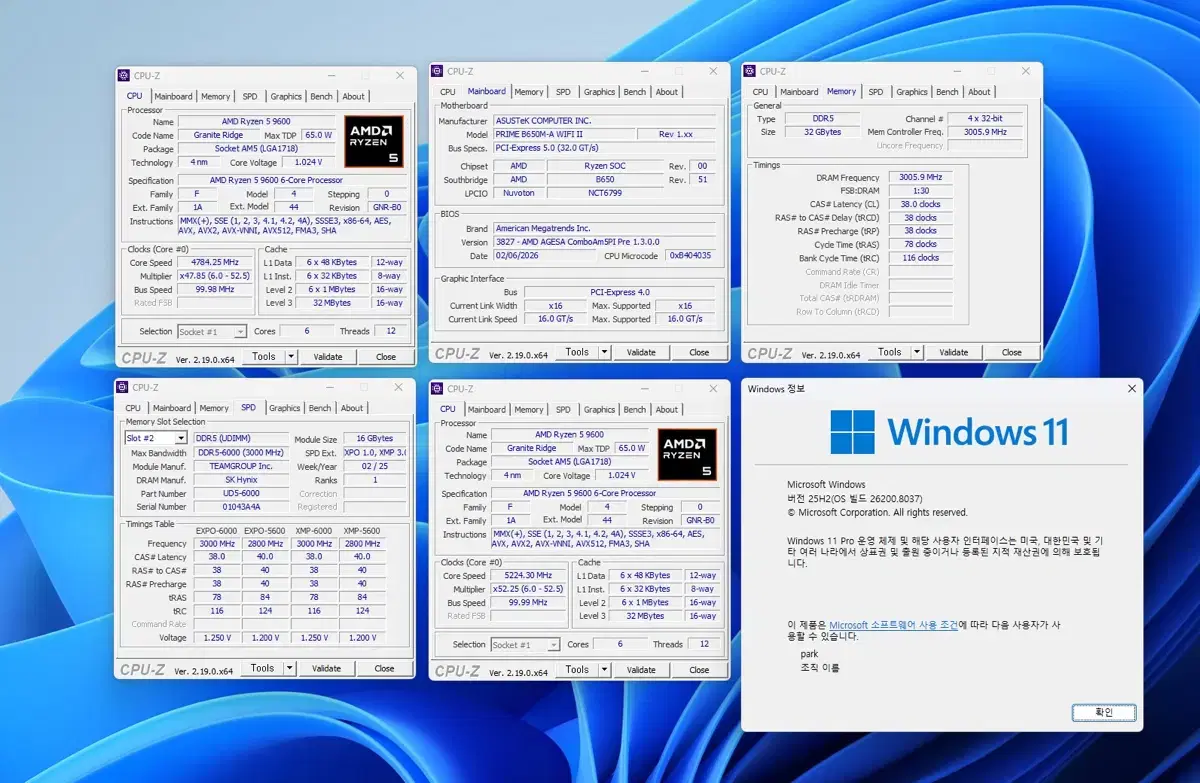Click the CPU-Z title icon in the 4784.25 MHz CPU window

pos(124,75)
